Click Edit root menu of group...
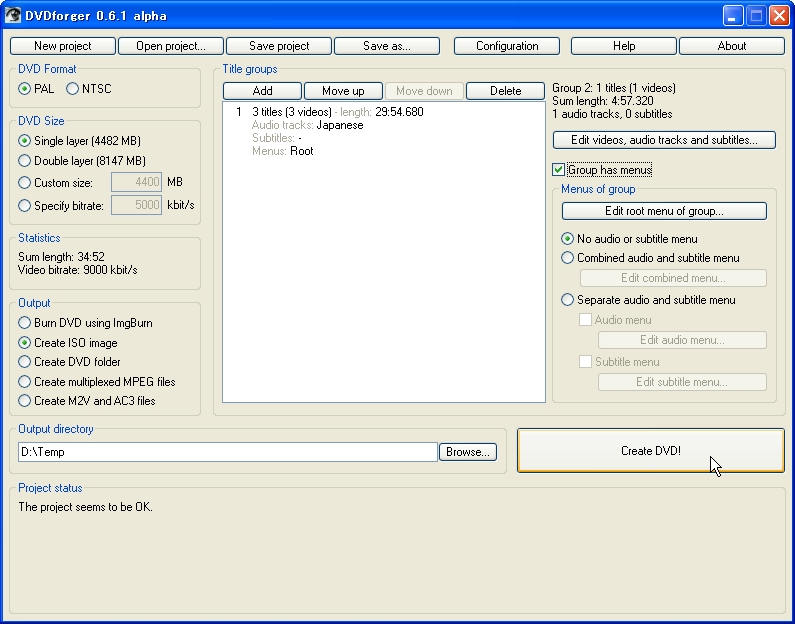Image resolution: width=795 pixels, height=624 pixels. pyautogui.click(x=664, y=211)
